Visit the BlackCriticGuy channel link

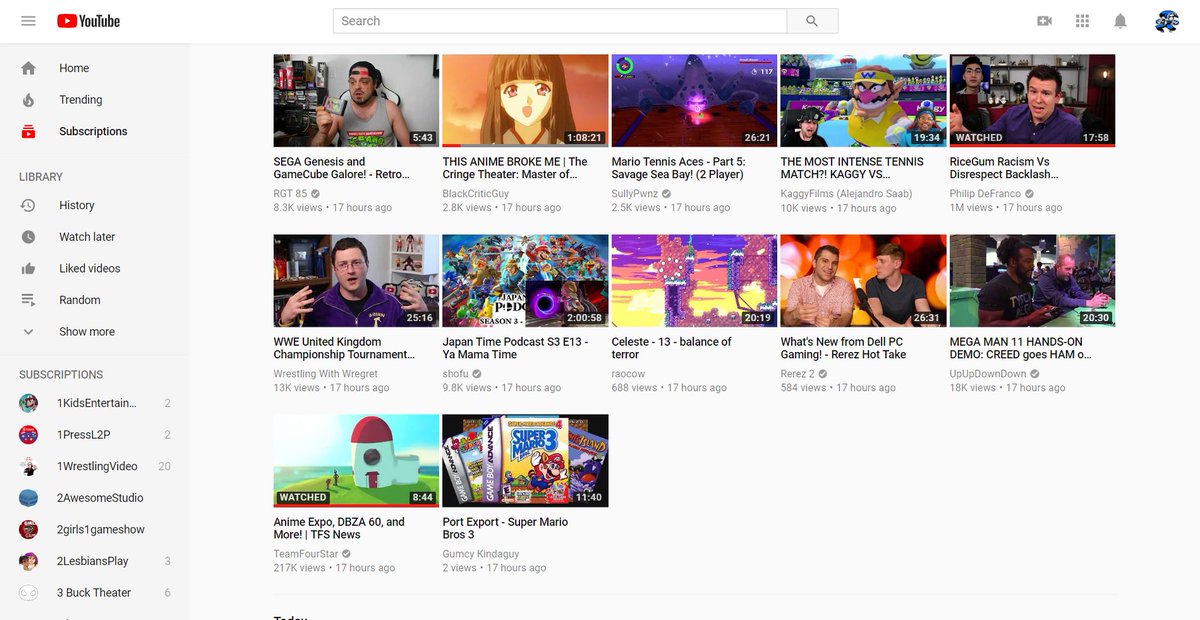pyautogui.click(x=476, y=194)
